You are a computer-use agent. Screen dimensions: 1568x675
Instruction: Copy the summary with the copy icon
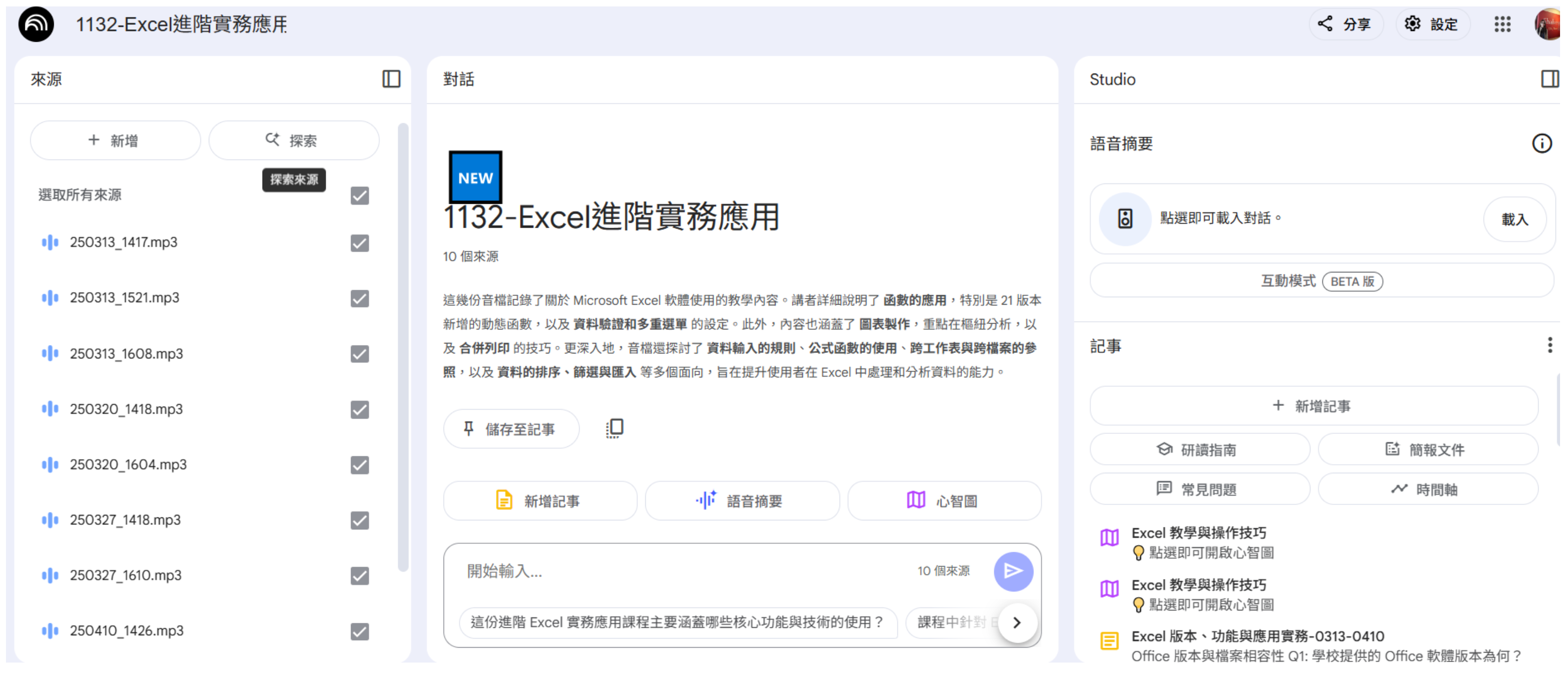click(x=614, y=428)
